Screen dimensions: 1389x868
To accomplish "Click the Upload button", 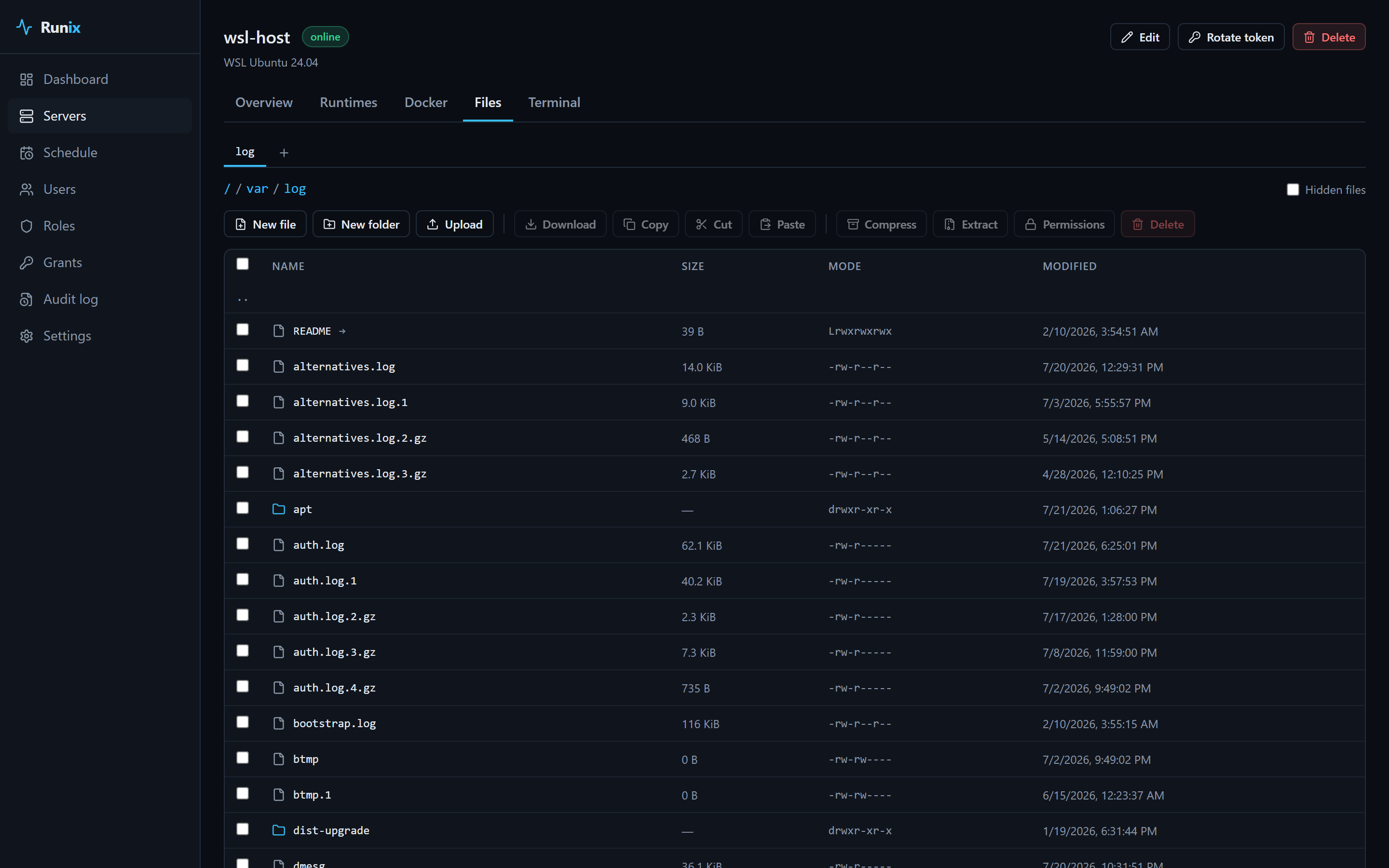I will pyautogui.click(x=455, y=224).
